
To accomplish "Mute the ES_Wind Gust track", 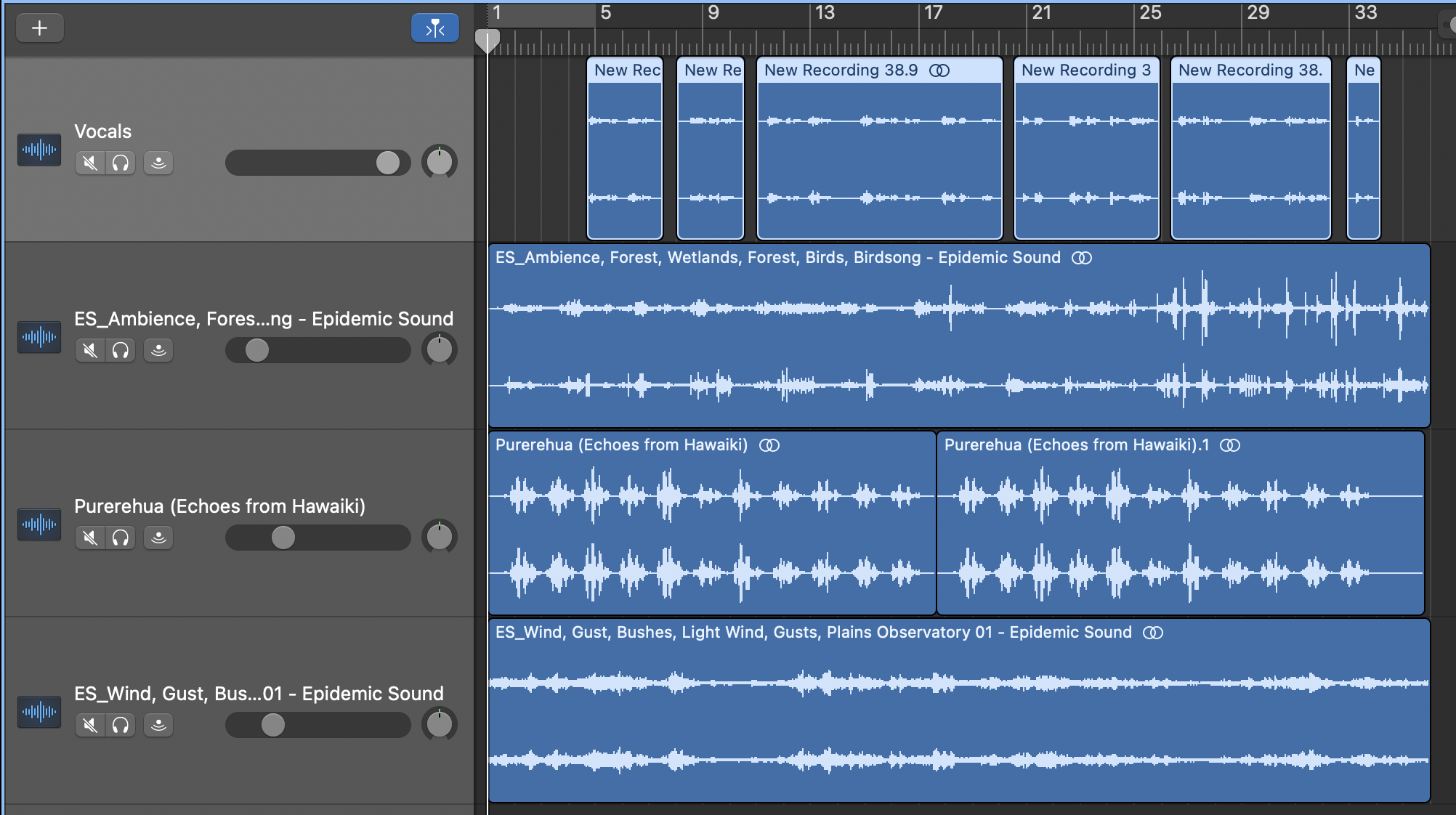I will (90, 725).
